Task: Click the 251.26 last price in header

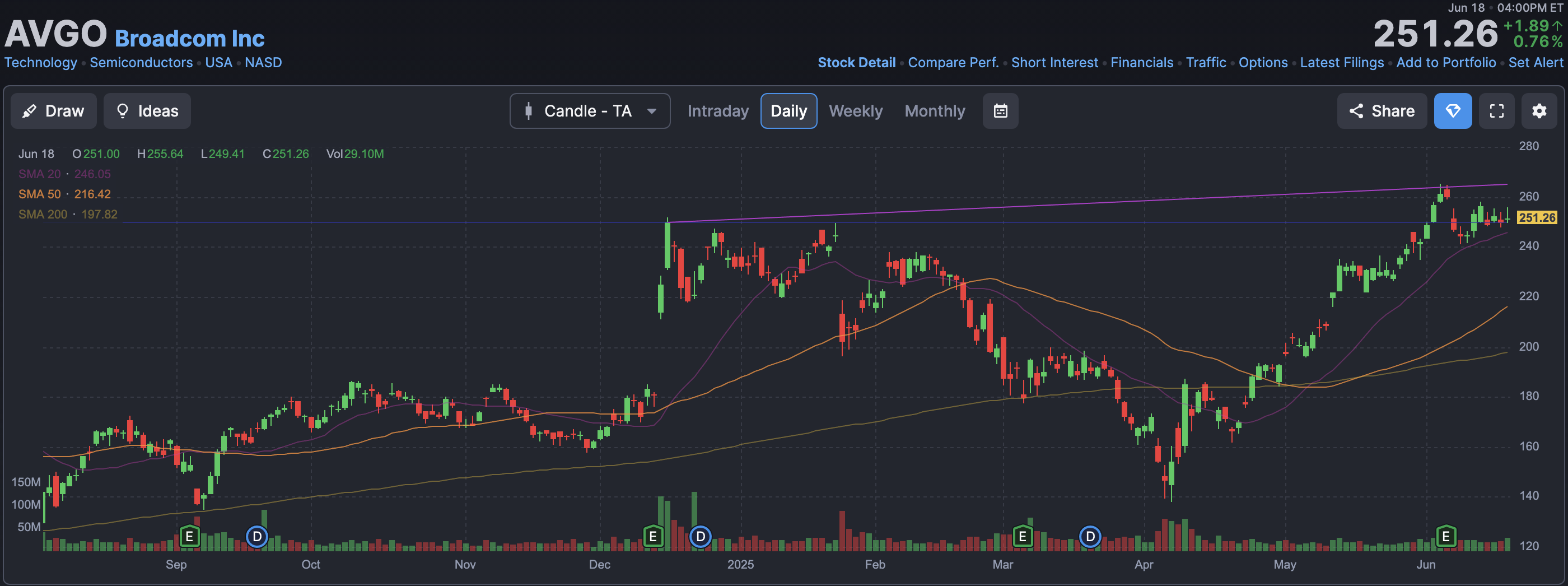Action: pos(1435,34)
